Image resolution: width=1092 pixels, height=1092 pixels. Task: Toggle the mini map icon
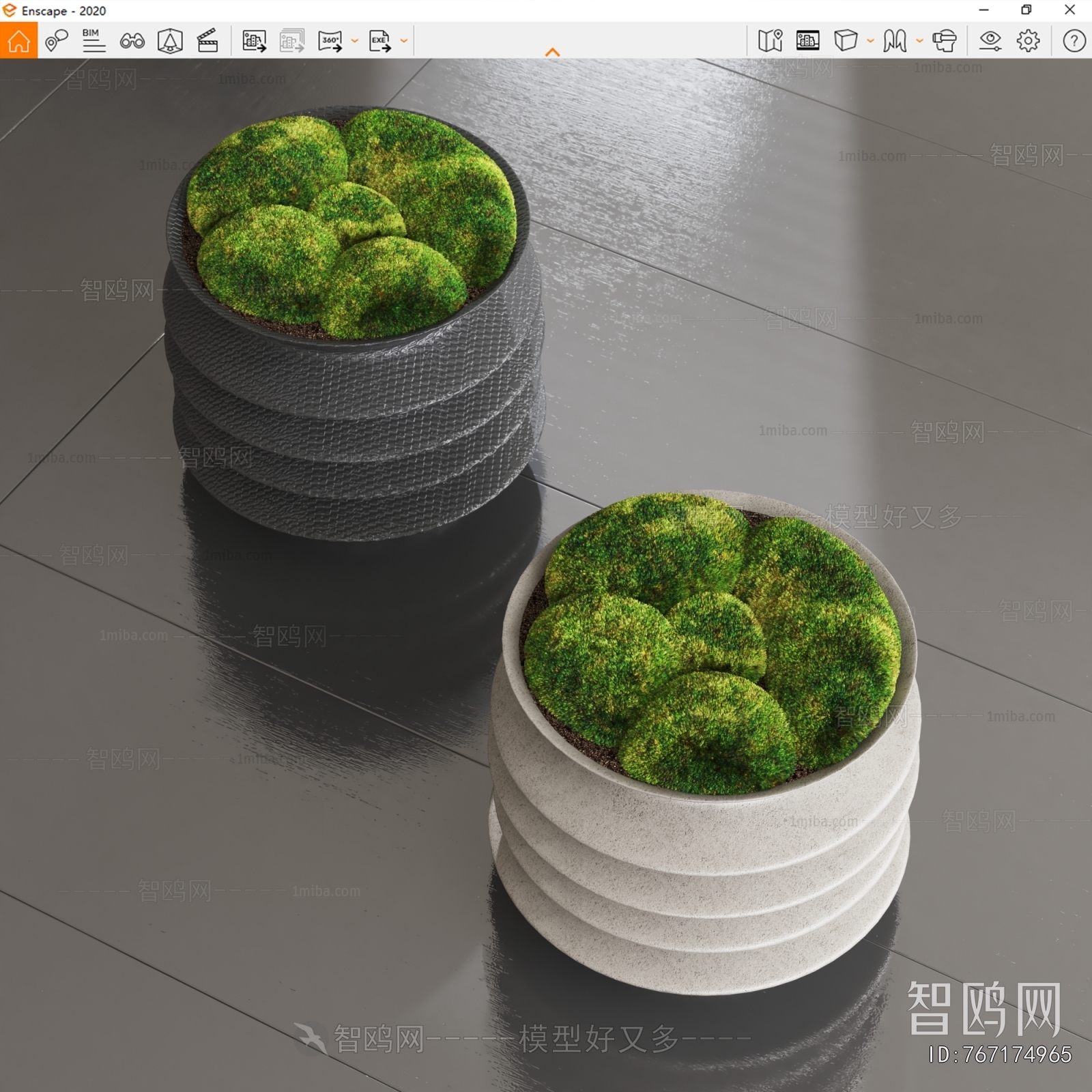(x=770, y=41)
